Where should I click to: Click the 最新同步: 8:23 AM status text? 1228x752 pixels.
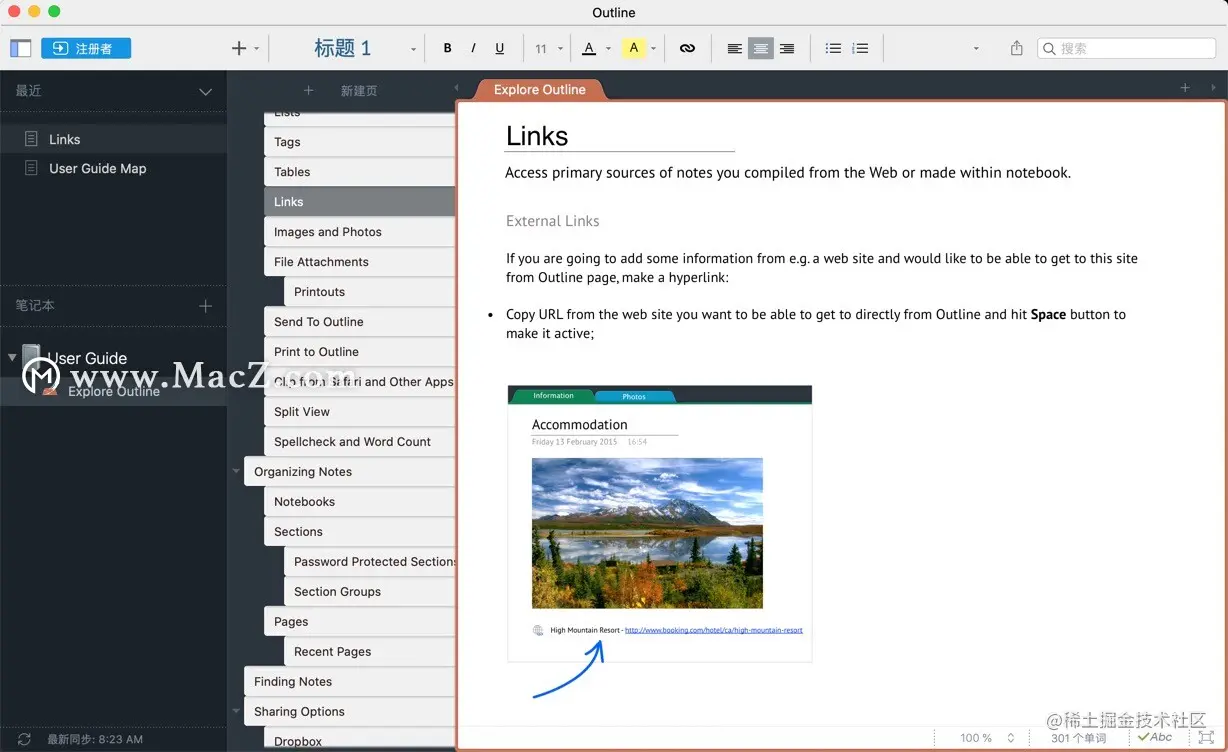[x=95, y=739]
